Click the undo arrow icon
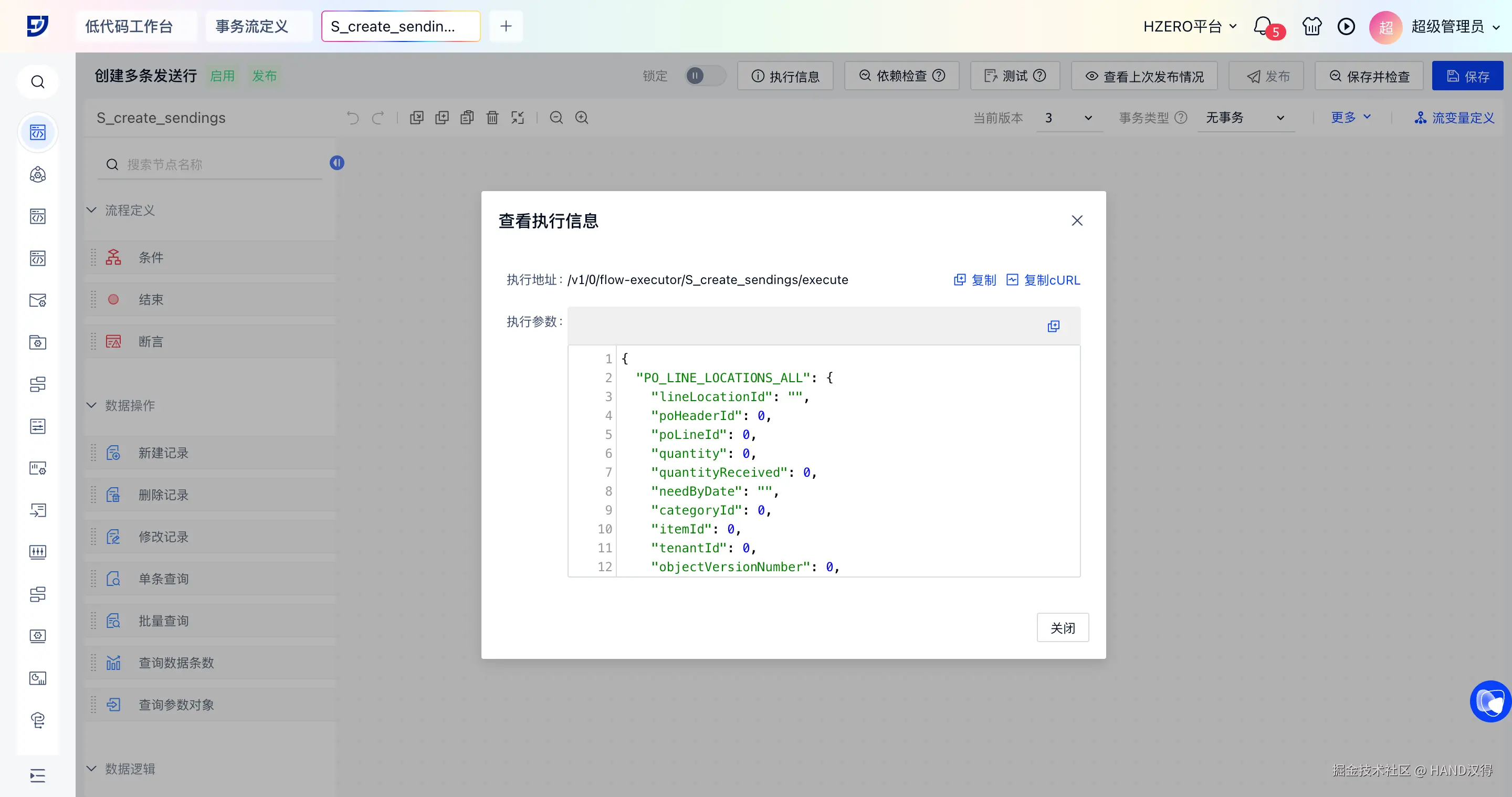The width and height of the screenshot is (1512, 797). click(352, 118)
